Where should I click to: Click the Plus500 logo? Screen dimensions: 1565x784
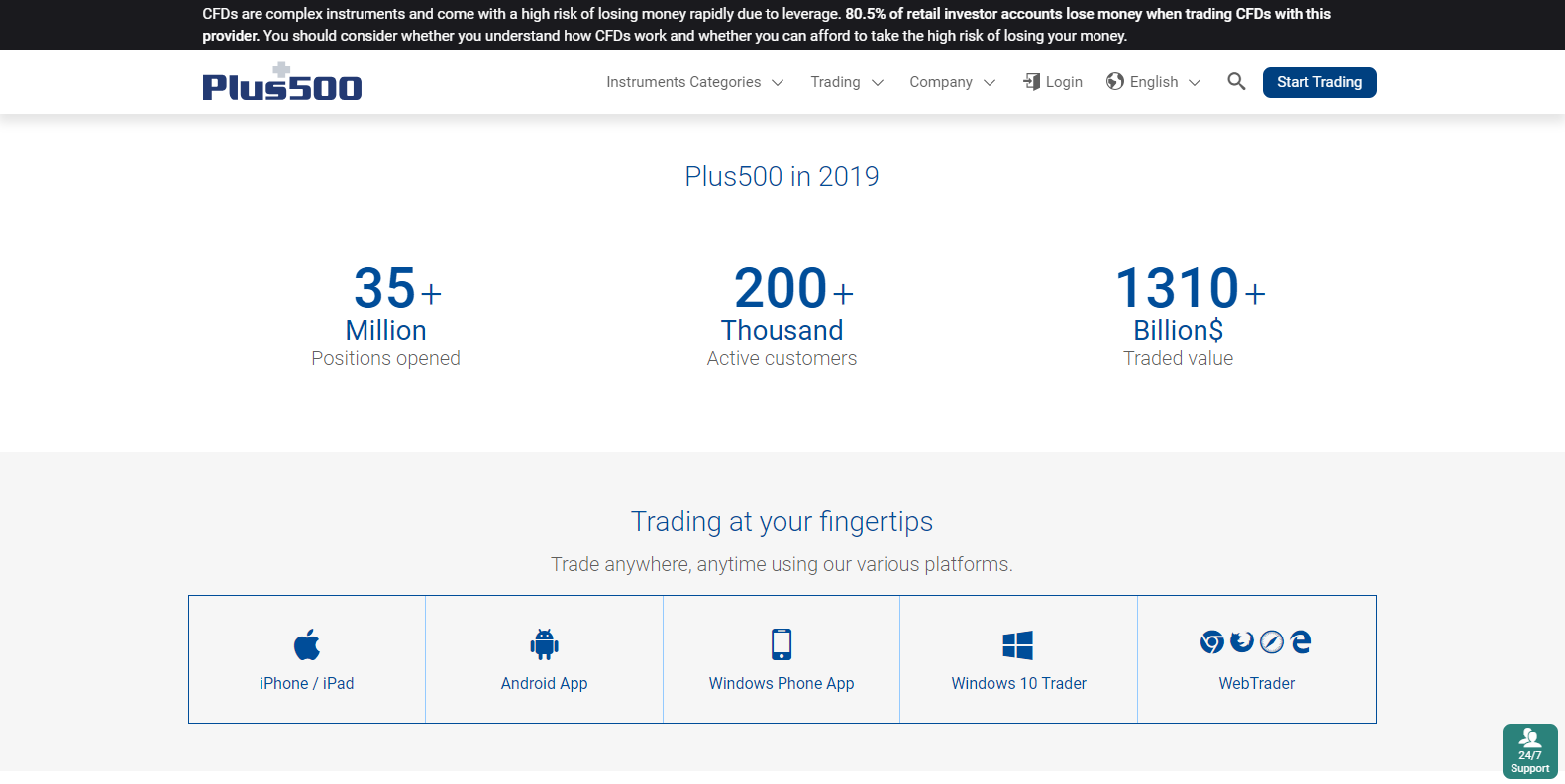(282, 83)
